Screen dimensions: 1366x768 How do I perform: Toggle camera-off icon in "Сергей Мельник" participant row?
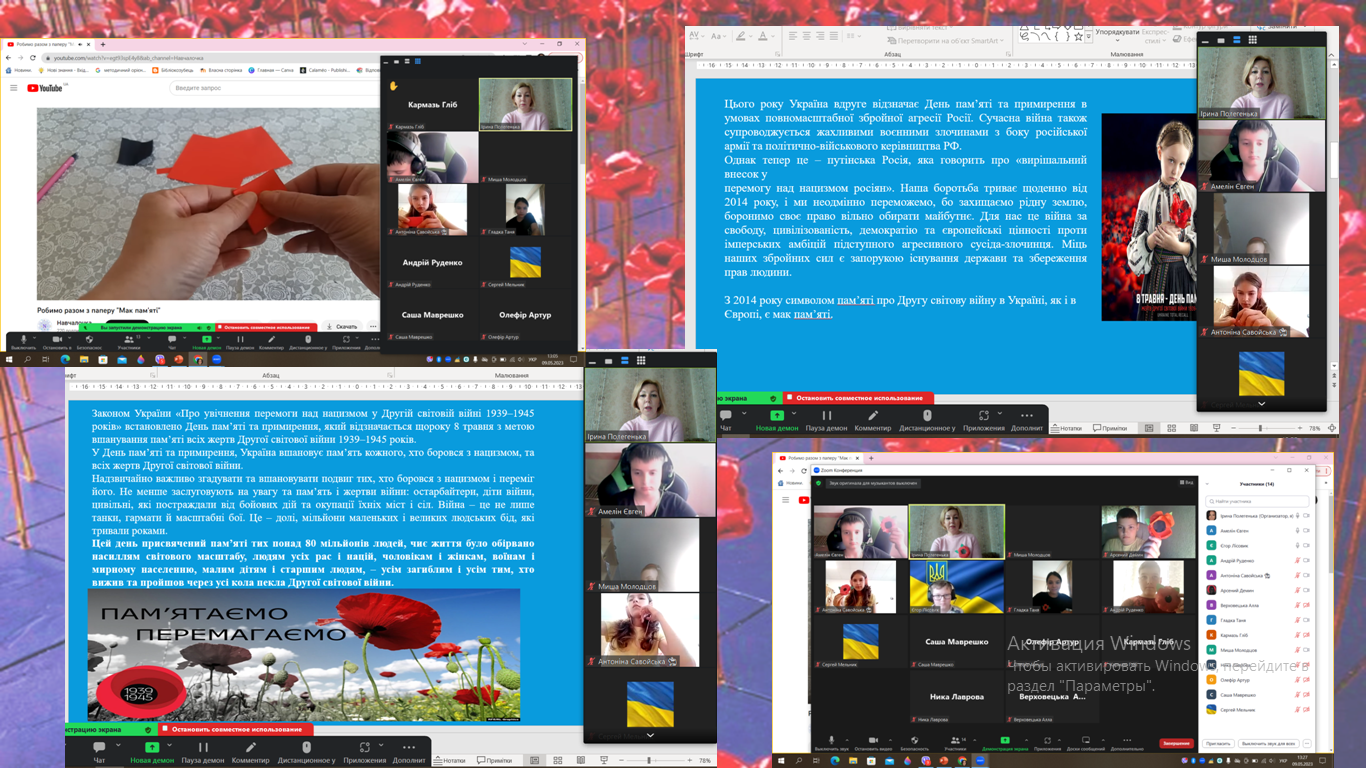[x=1307, y=710]
